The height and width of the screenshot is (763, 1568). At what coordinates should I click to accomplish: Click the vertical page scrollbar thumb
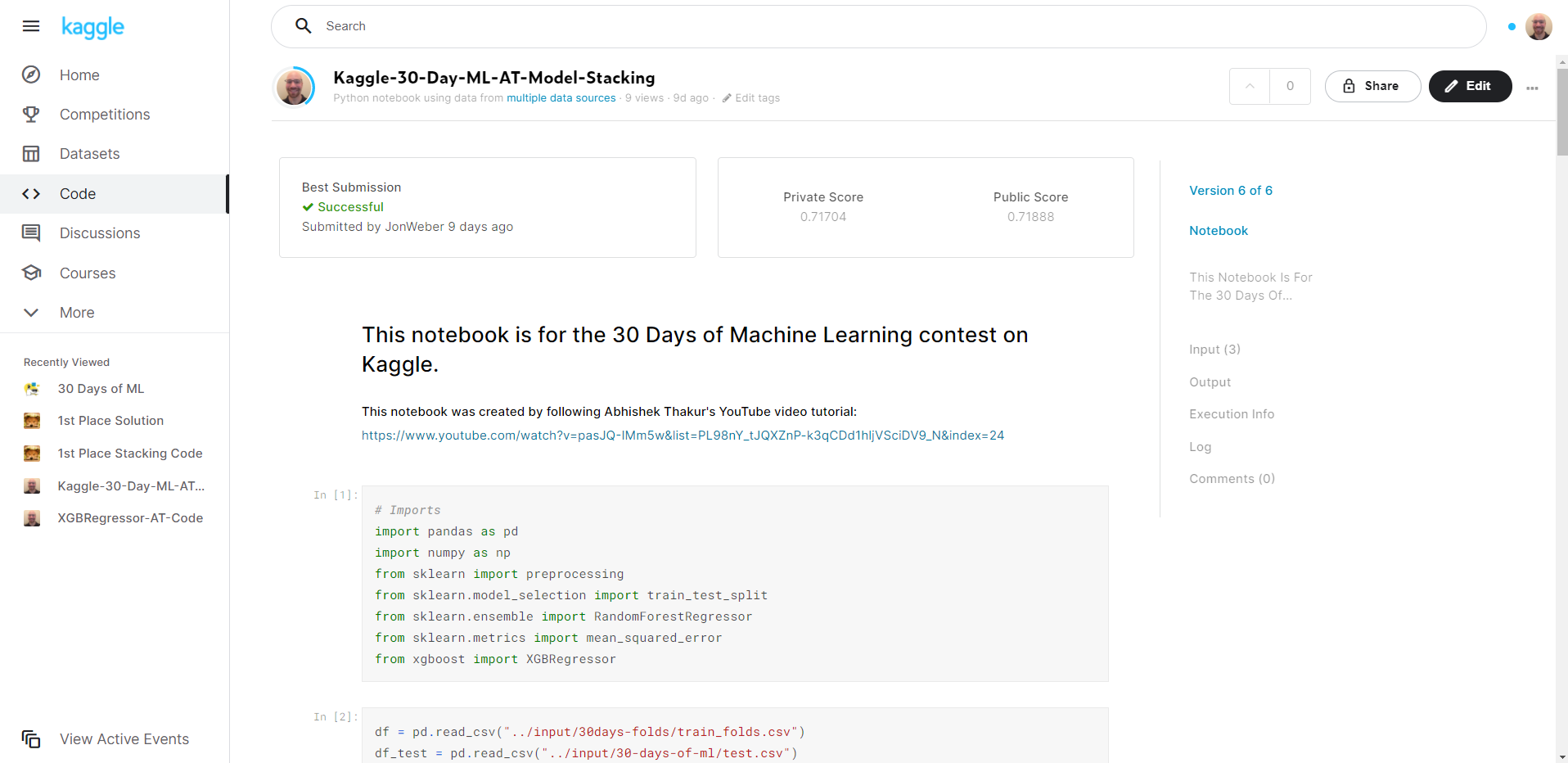(x=1561, y=111)
